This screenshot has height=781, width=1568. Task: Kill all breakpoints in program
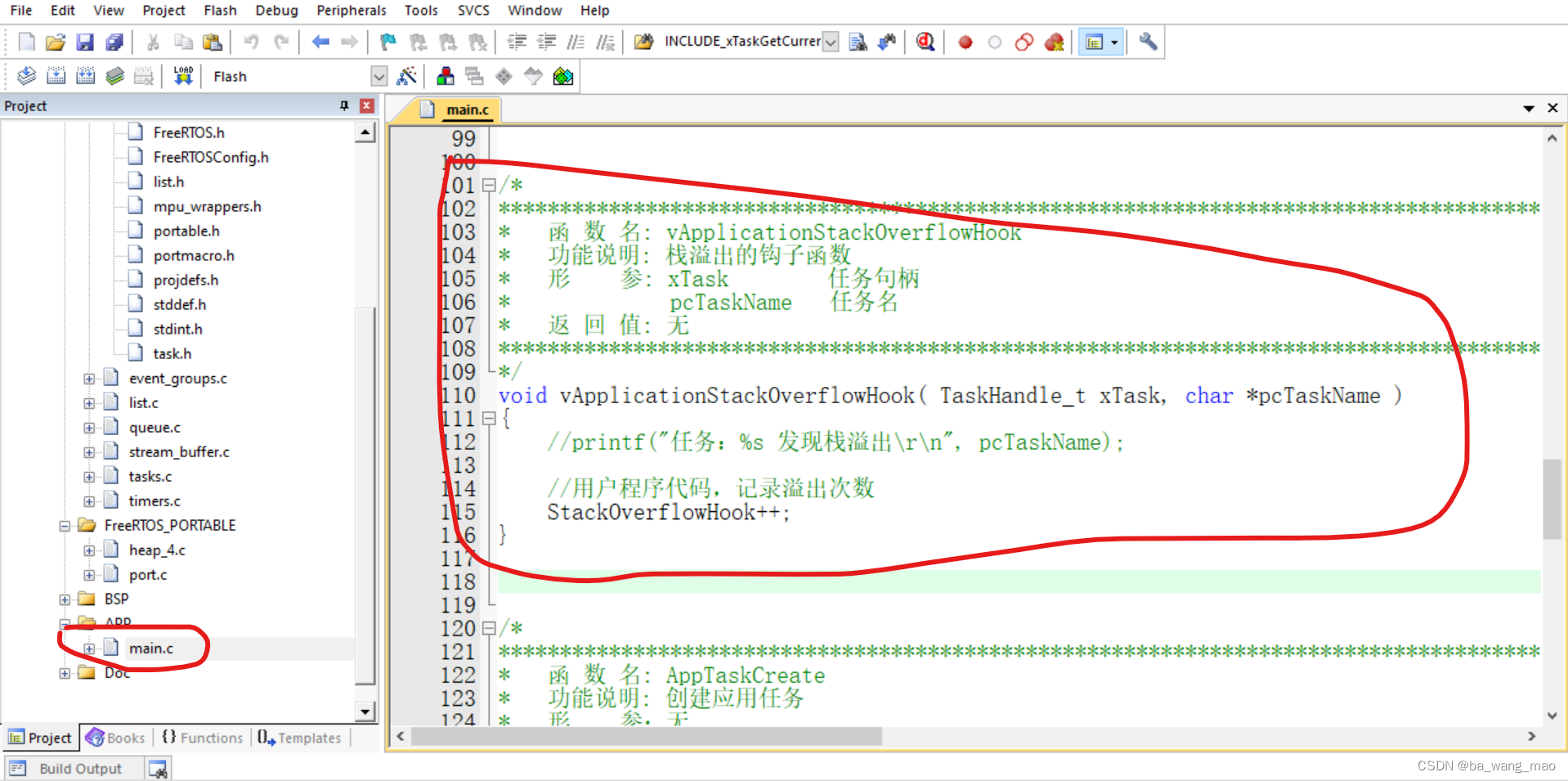(x=1054, y=42)
